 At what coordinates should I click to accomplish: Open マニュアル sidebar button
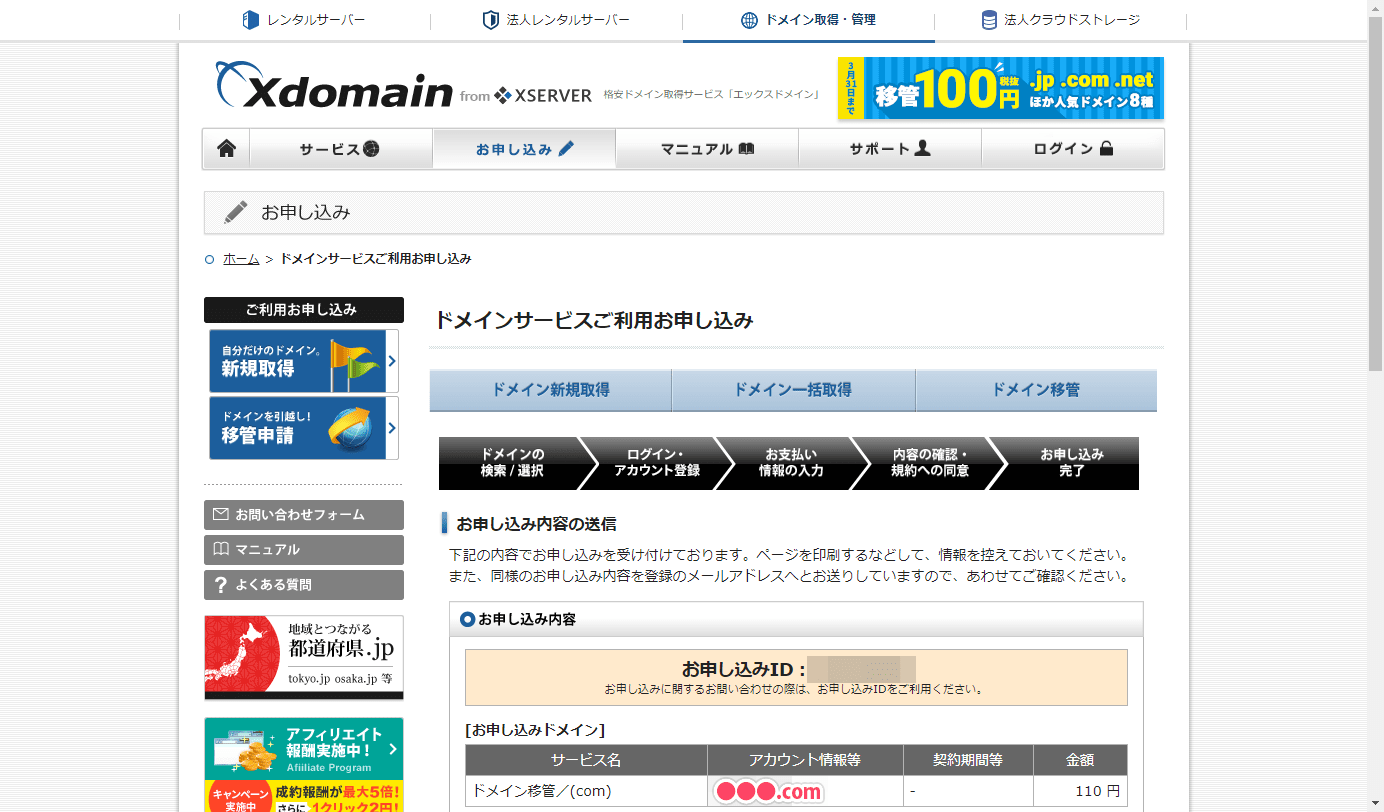(303, 550)
